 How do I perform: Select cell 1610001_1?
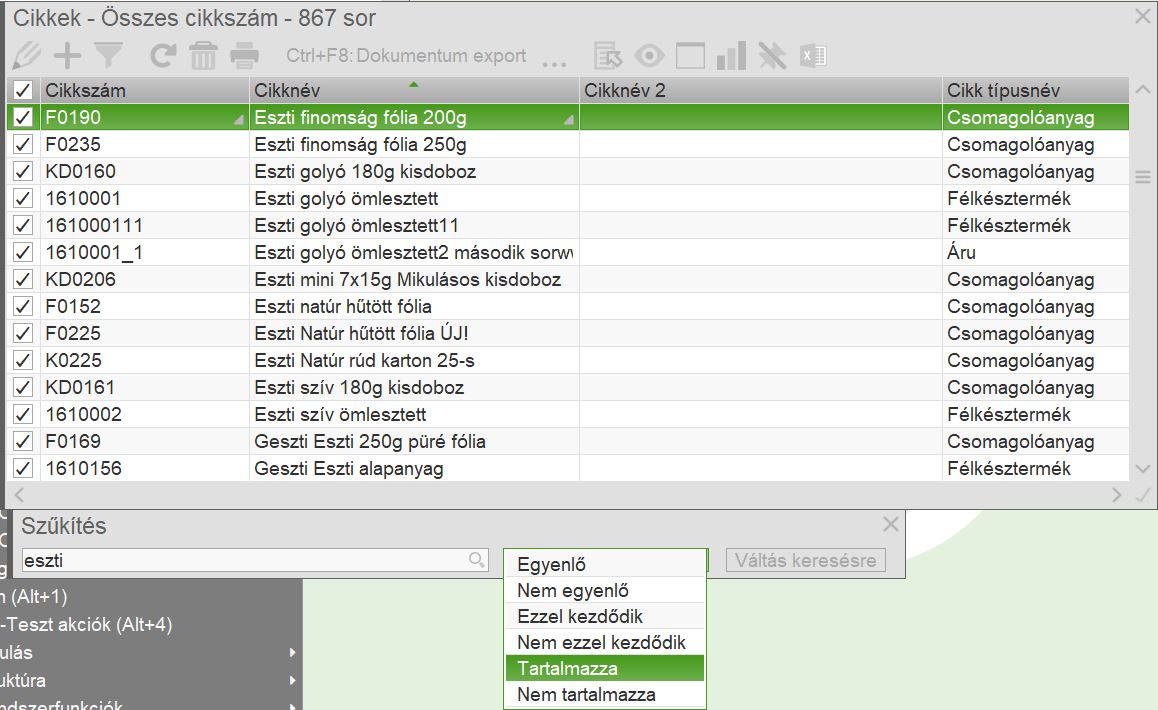pos(145,253)
